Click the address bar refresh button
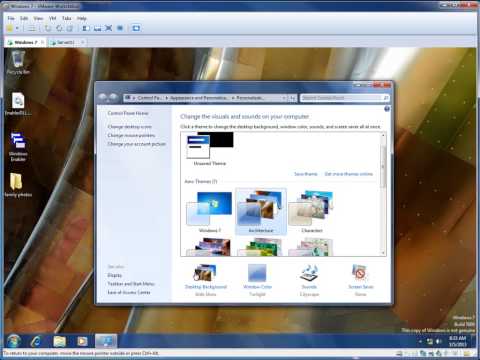The height and width of the screenshot is (360, 480). (292, 98)
